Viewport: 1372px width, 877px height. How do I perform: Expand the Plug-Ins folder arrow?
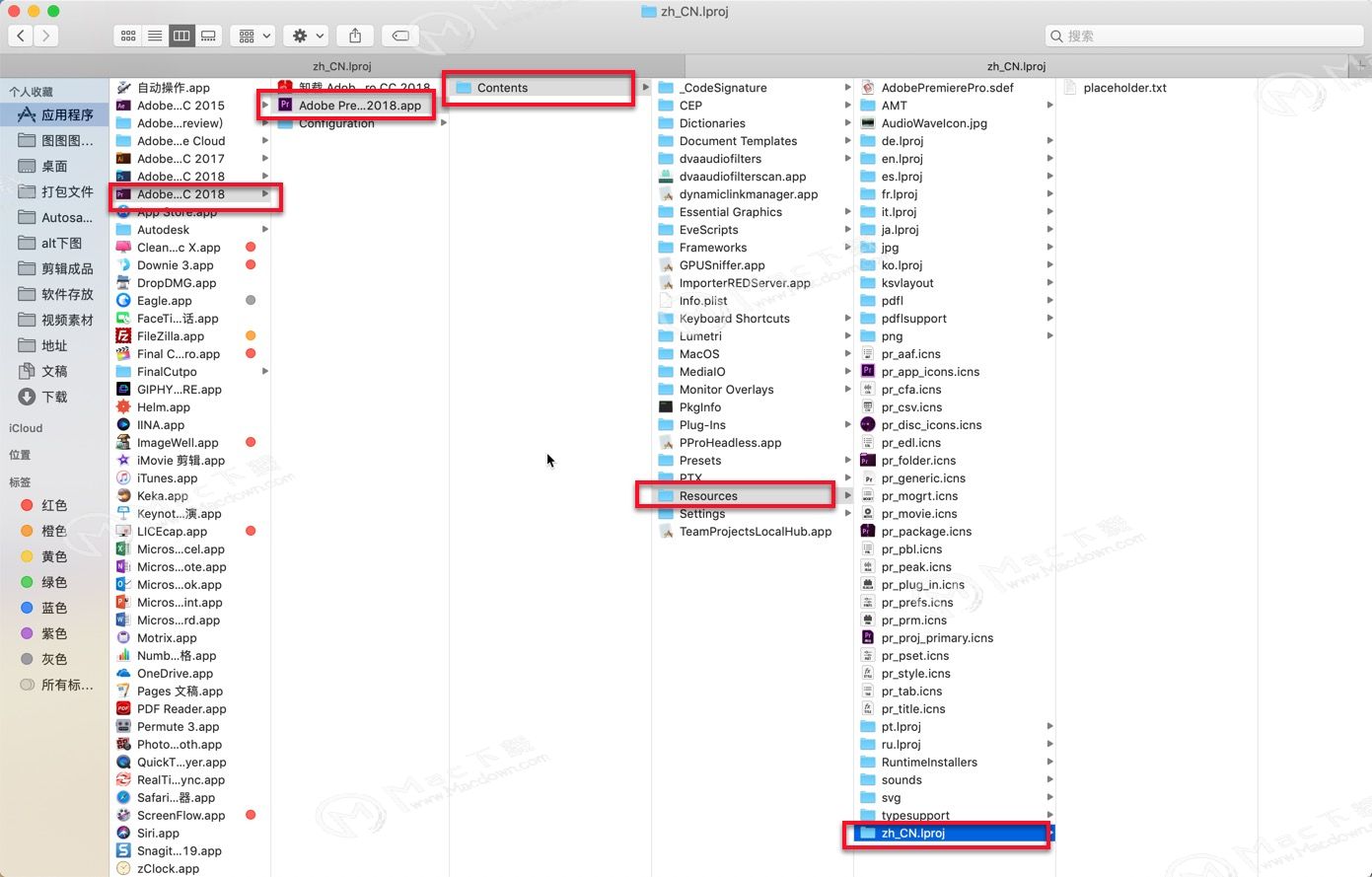coord(847,425)
